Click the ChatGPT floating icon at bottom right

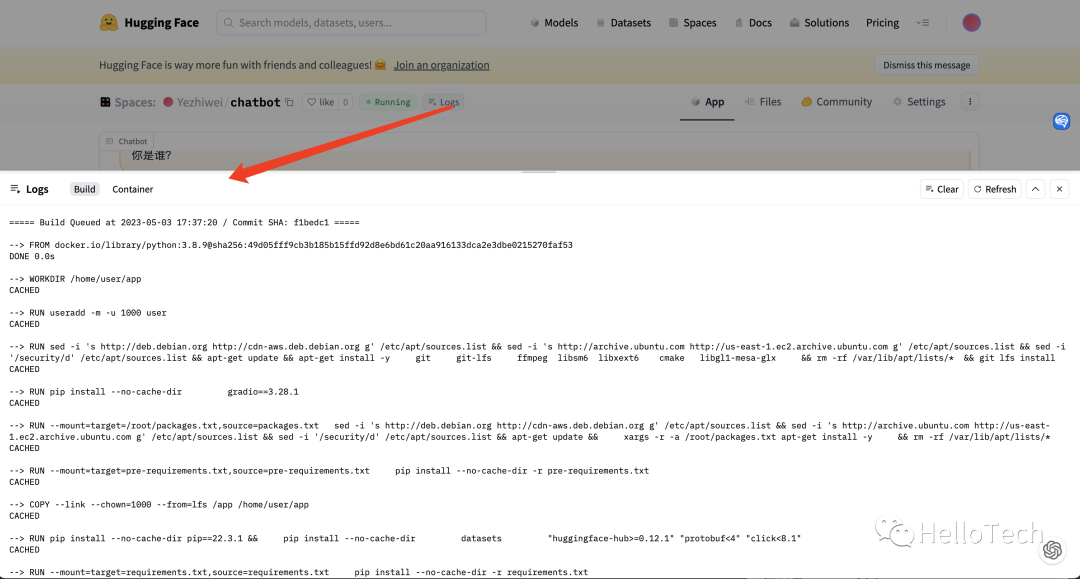click(x=1052, y=550)
